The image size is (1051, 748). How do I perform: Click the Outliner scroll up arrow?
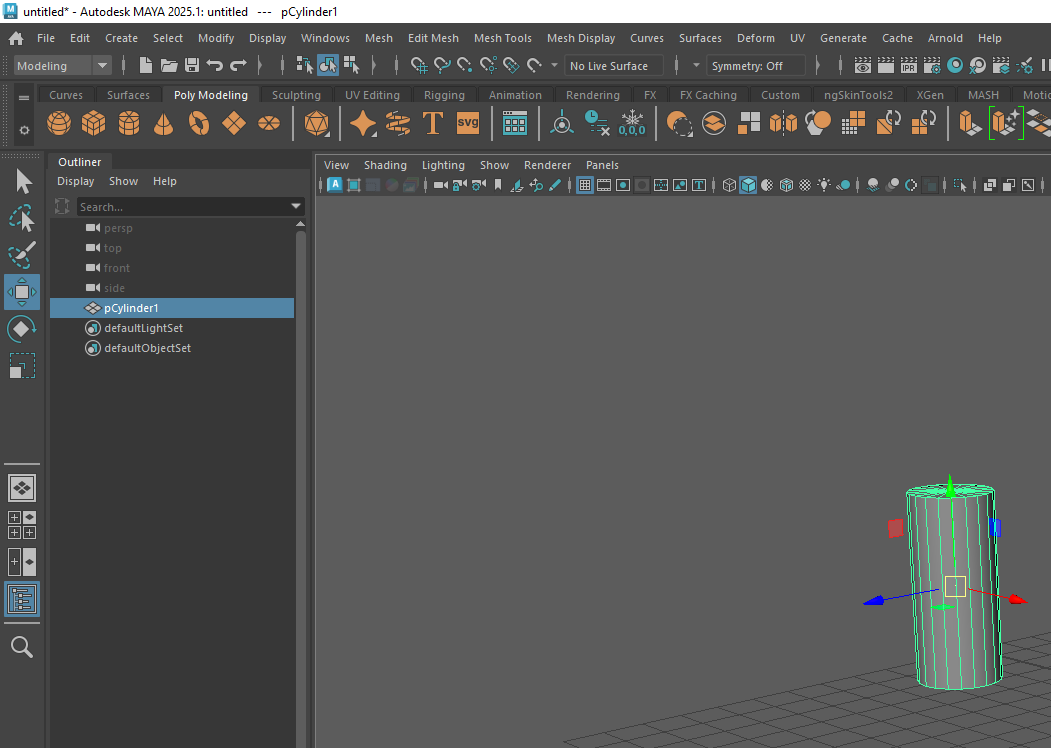[x=300, y=224]
